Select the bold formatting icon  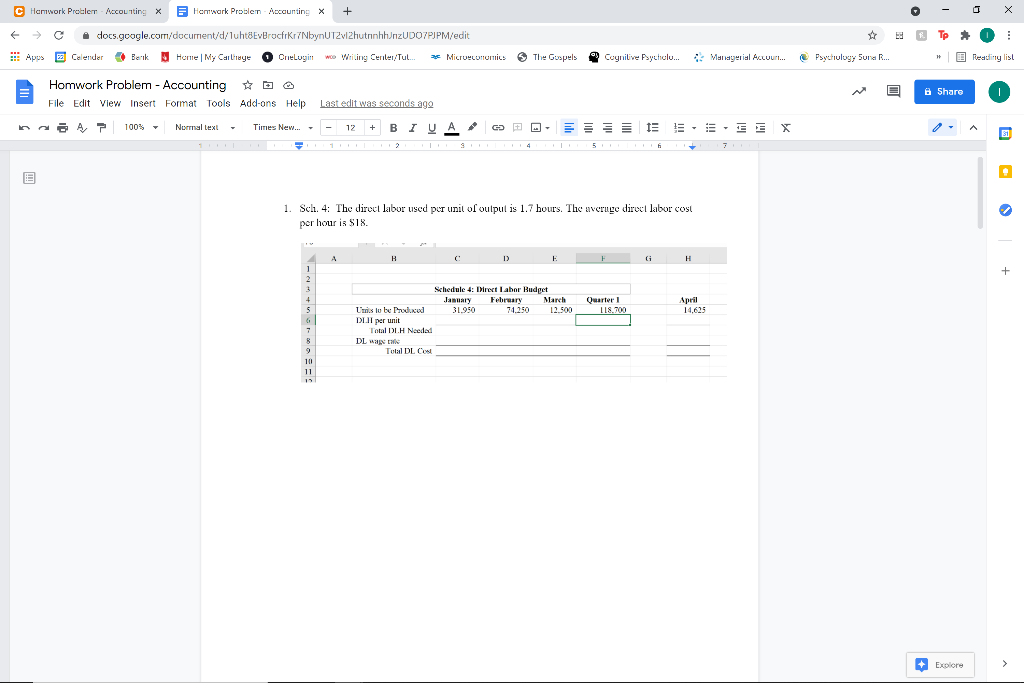tap(393, 127)
